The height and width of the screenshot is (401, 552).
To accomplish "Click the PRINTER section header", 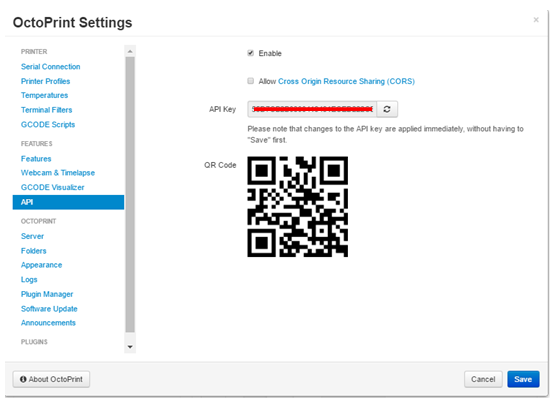I will (x=34, y=52).
